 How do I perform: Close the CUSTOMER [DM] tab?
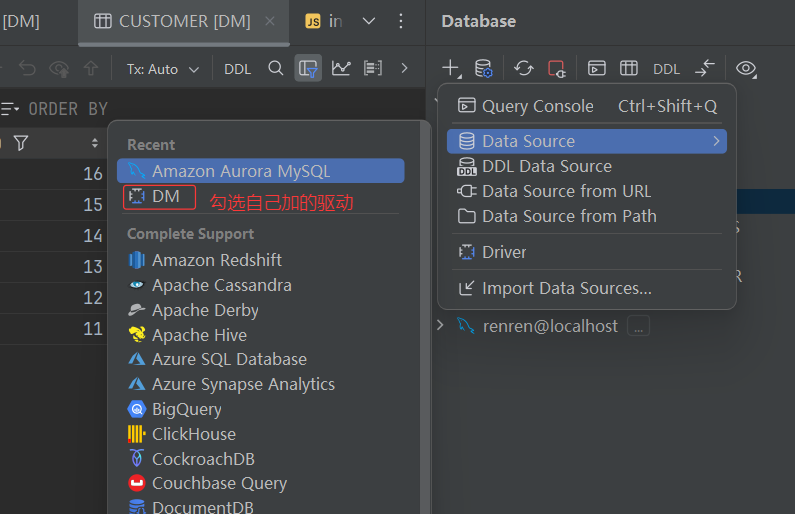pos(270,21)
